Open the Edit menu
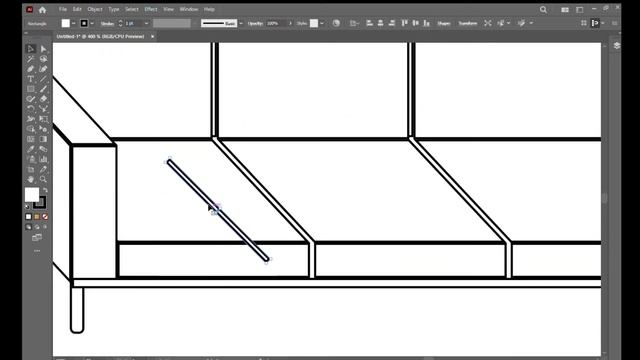Image resolution: width=640 pixels, height=360 pixels. click(x=77, y=9)
